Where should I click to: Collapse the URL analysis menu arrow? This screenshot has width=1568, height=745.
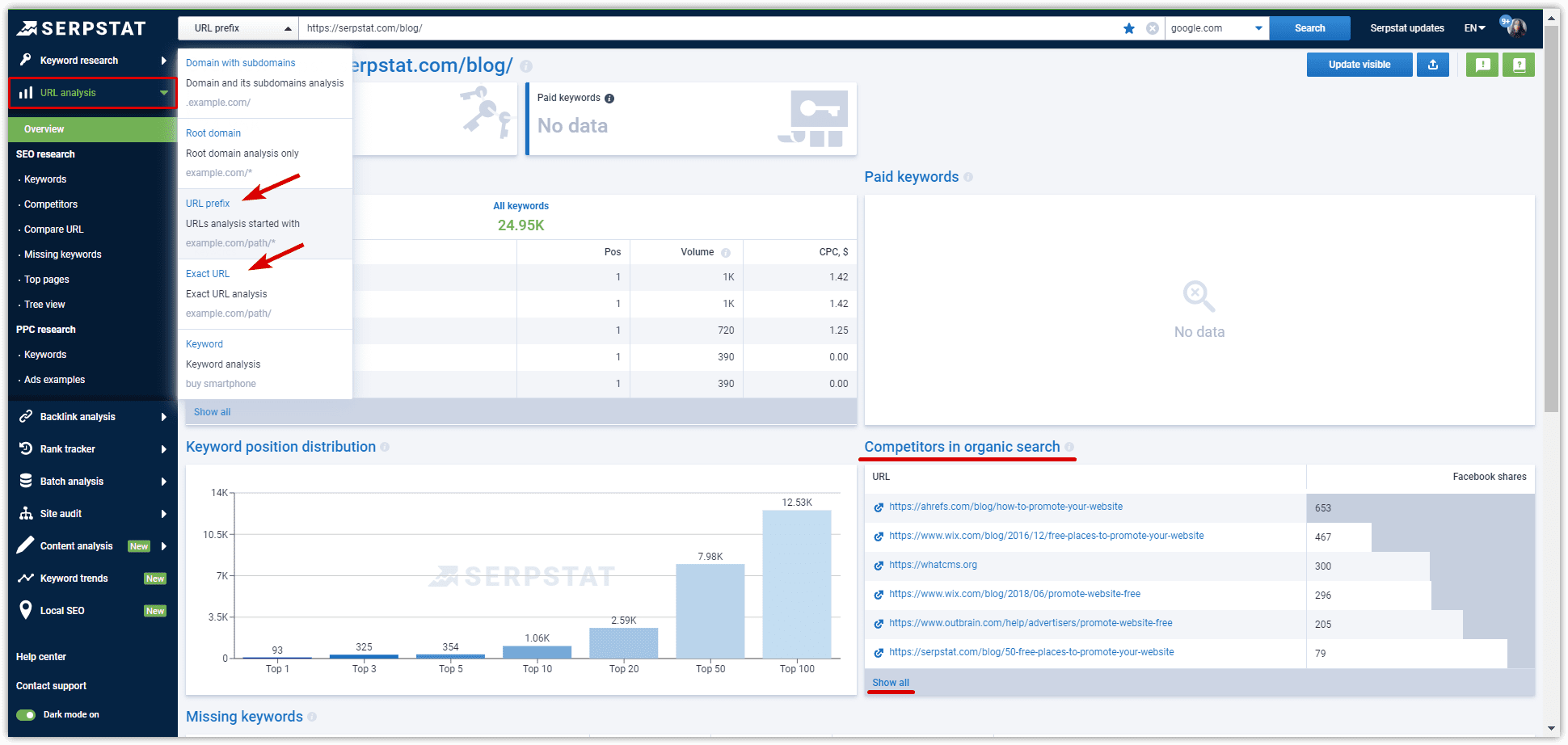(x=164, y=93)
